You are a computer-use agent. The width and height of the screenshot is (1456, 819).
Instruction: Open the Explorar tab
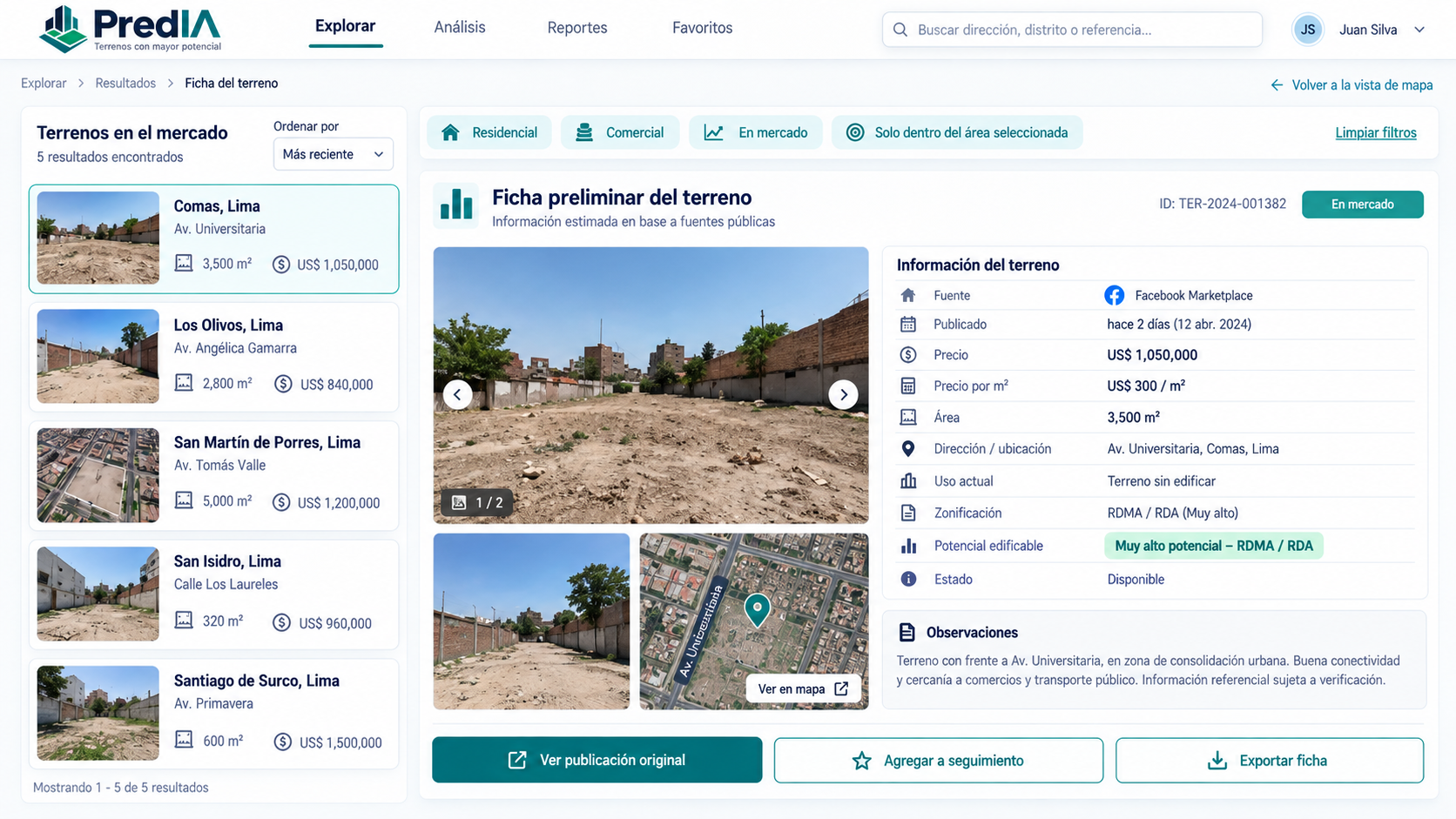(345, 27)
